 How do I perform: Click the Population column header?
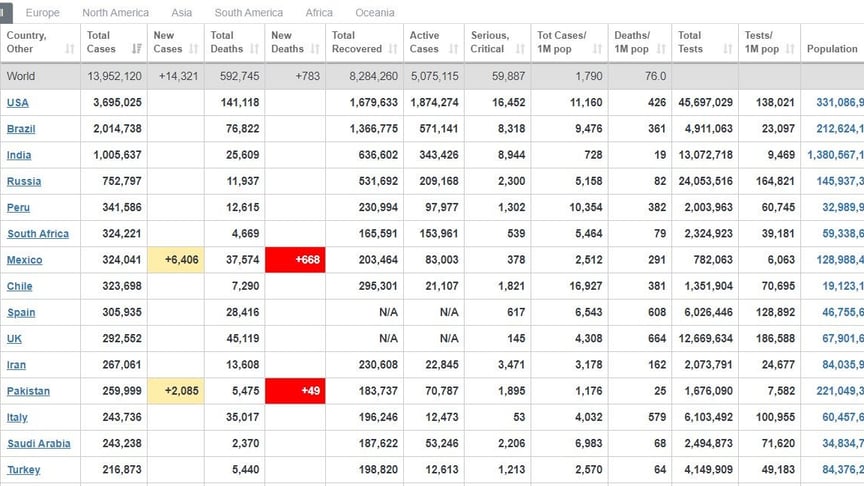pos(832,49)
